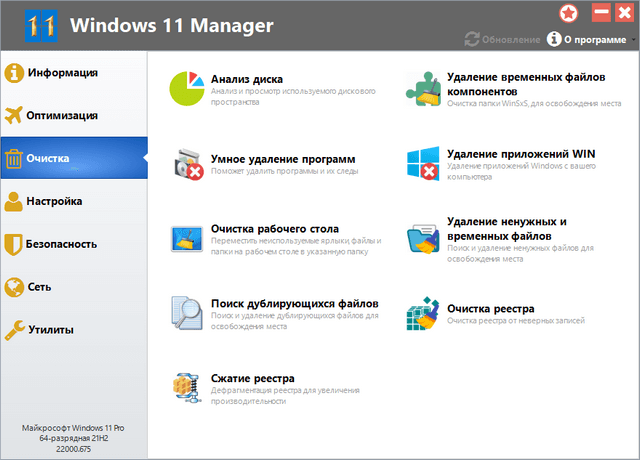Click the Очистка рабочего стола icon
This screenshot has width=640, height=460.
point(188,238)
